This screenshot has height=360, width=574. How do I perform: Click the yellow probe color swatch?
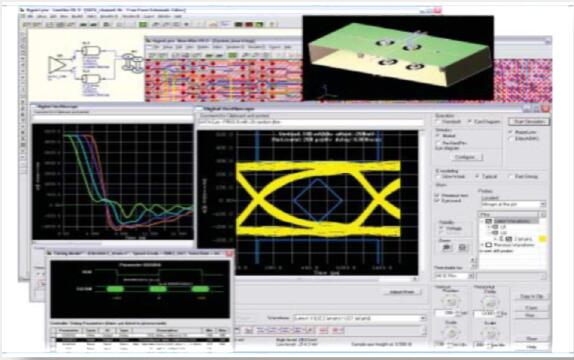point(542,239)
